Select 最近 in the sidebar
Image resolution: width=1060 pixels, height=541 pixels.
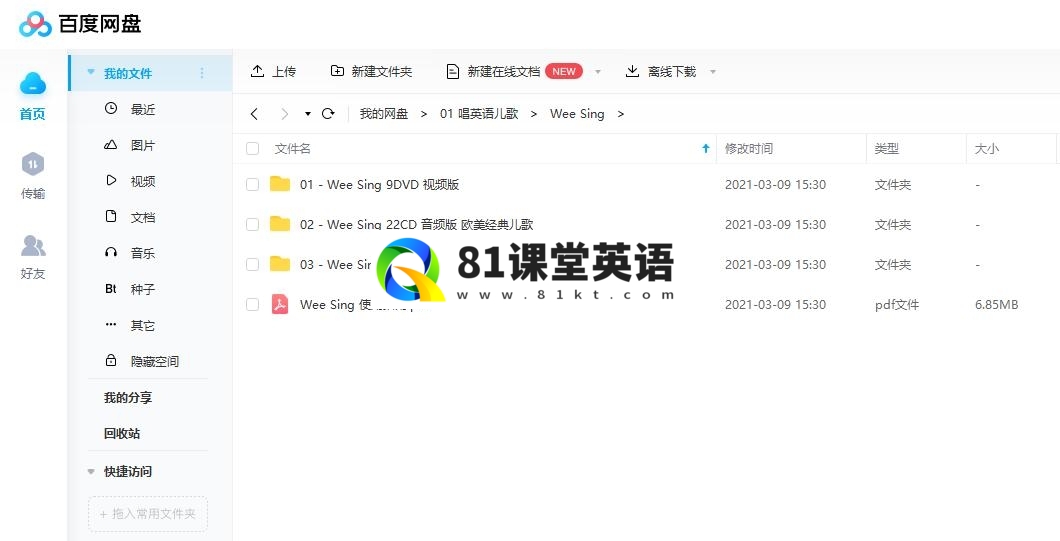(x=143, y=109)
